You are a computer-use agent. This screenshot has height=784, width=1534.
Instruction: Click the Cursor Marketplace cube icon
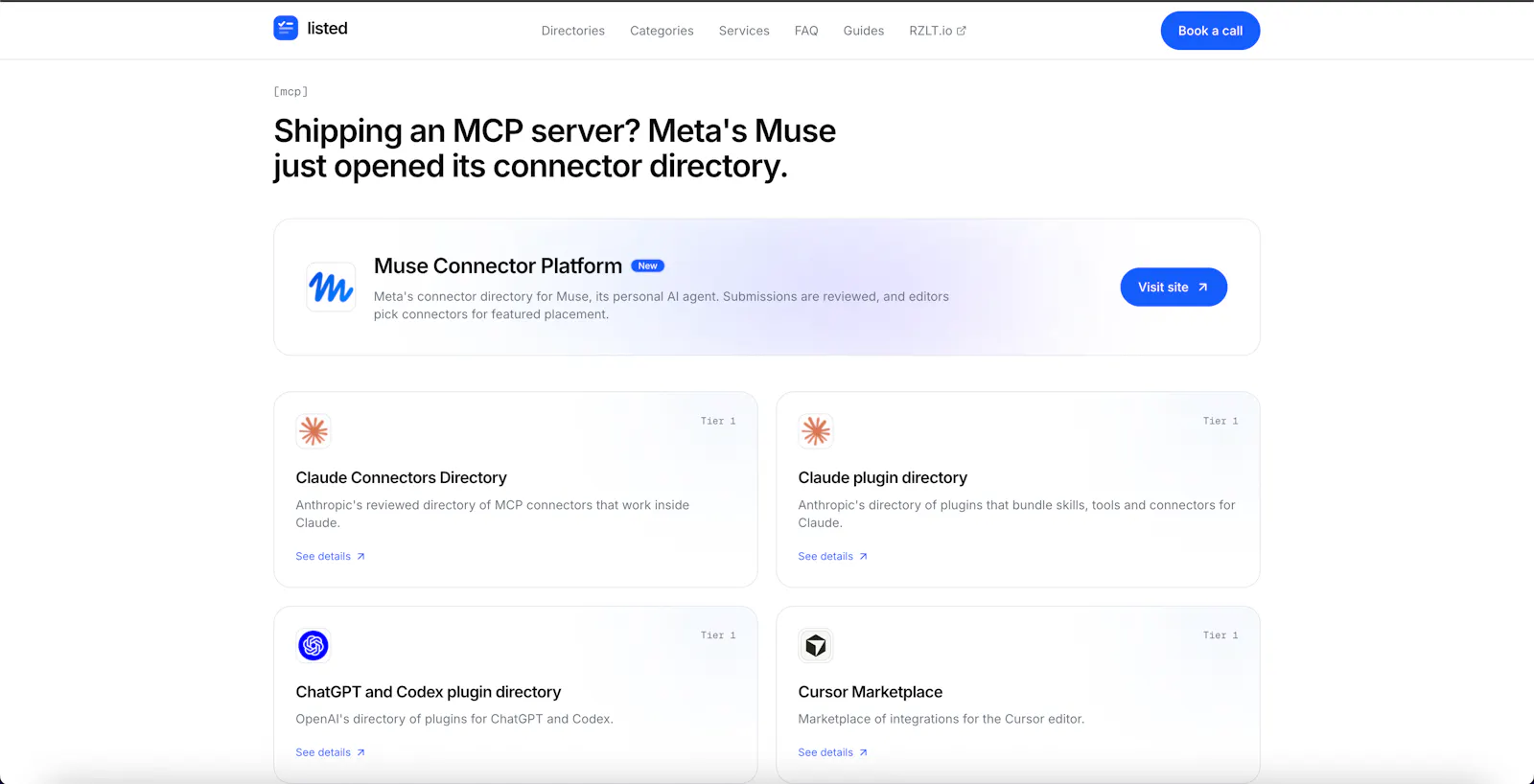click(816, 646)
